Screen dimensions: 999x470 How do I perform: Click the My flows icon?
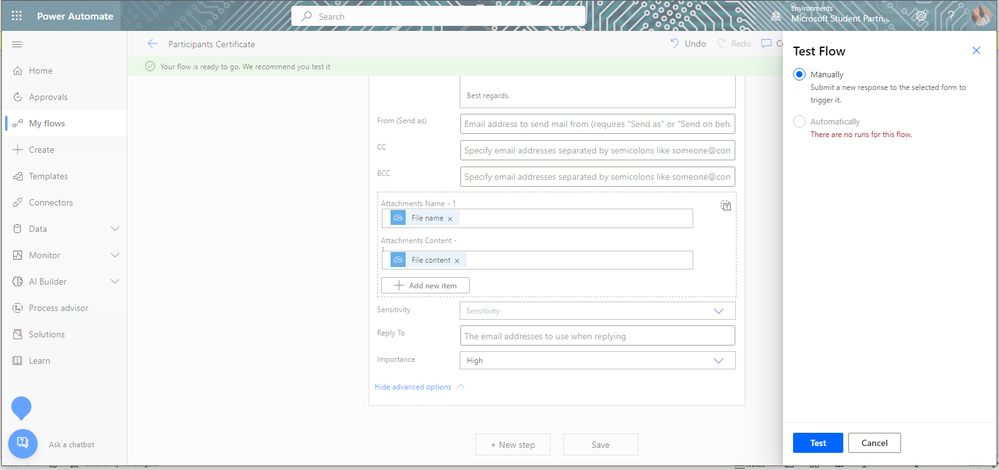[x=17, y=124]
